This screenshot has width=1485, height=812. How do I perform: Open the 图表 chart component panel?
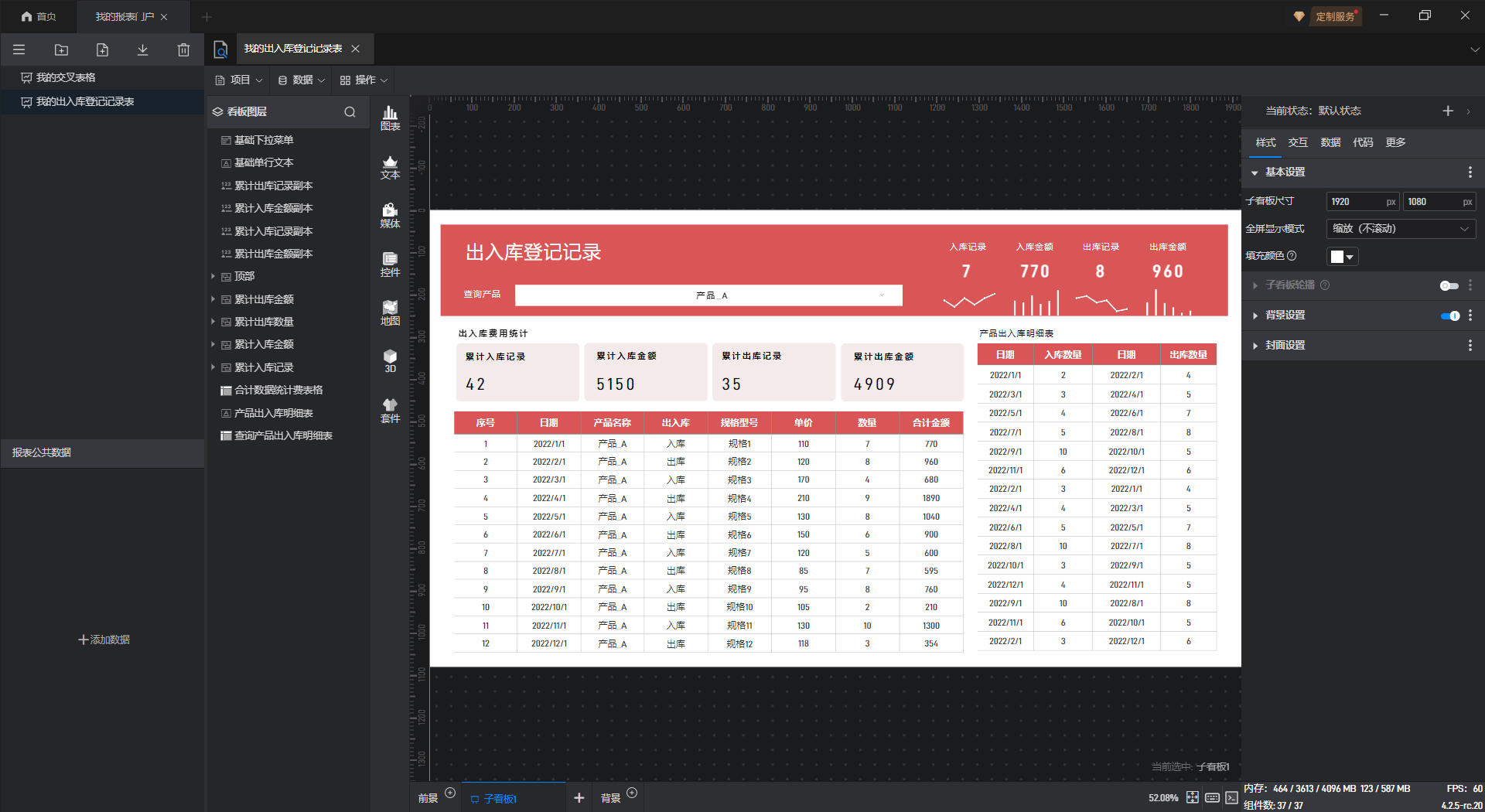pyautogui.click(x=390, y=118)
